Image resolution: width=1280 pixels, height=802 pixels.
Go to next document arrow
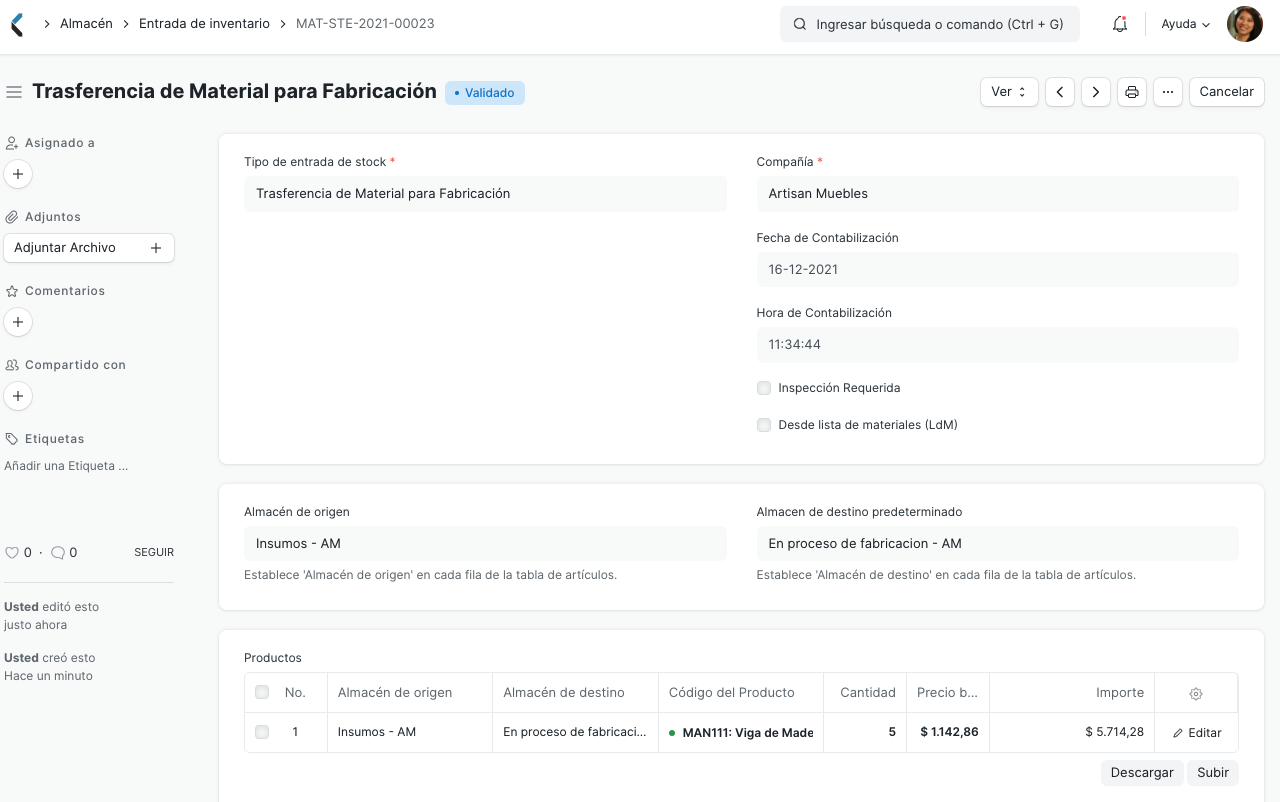pyautogui.click(x=1096, y=92)
